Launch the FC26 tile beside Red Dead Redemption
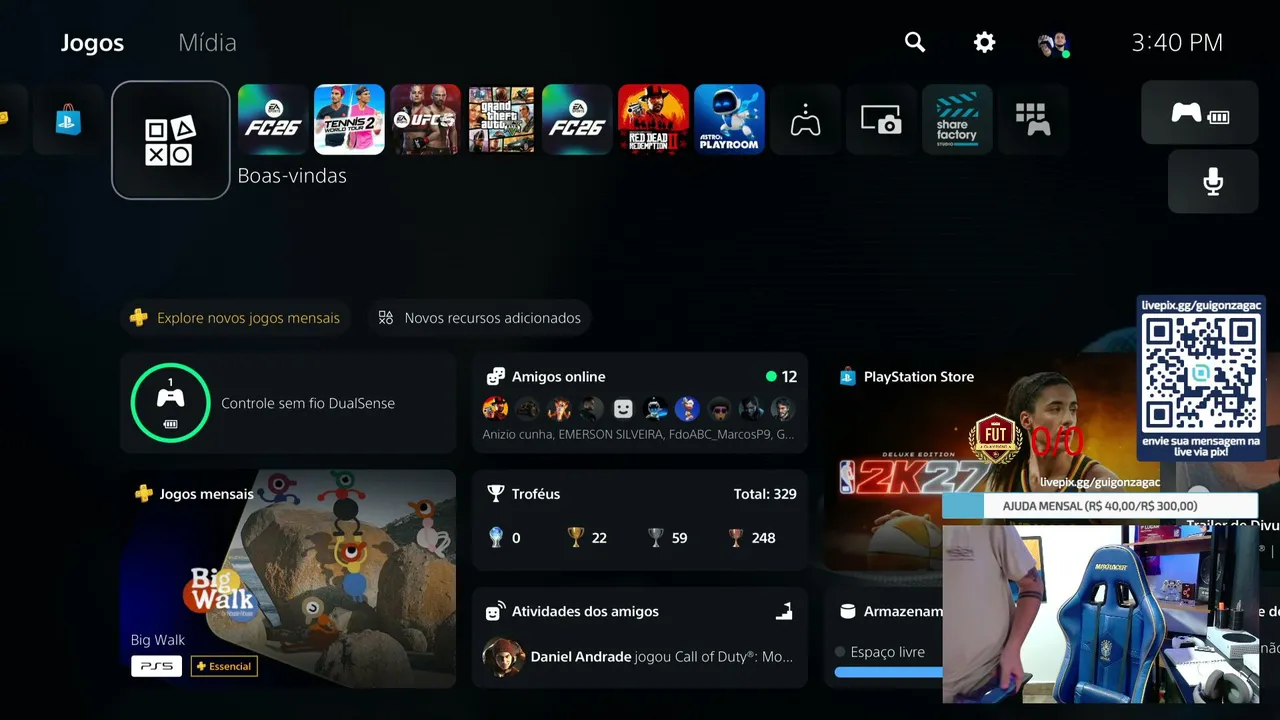1280x720 pixels. click(x=577, y=120)
